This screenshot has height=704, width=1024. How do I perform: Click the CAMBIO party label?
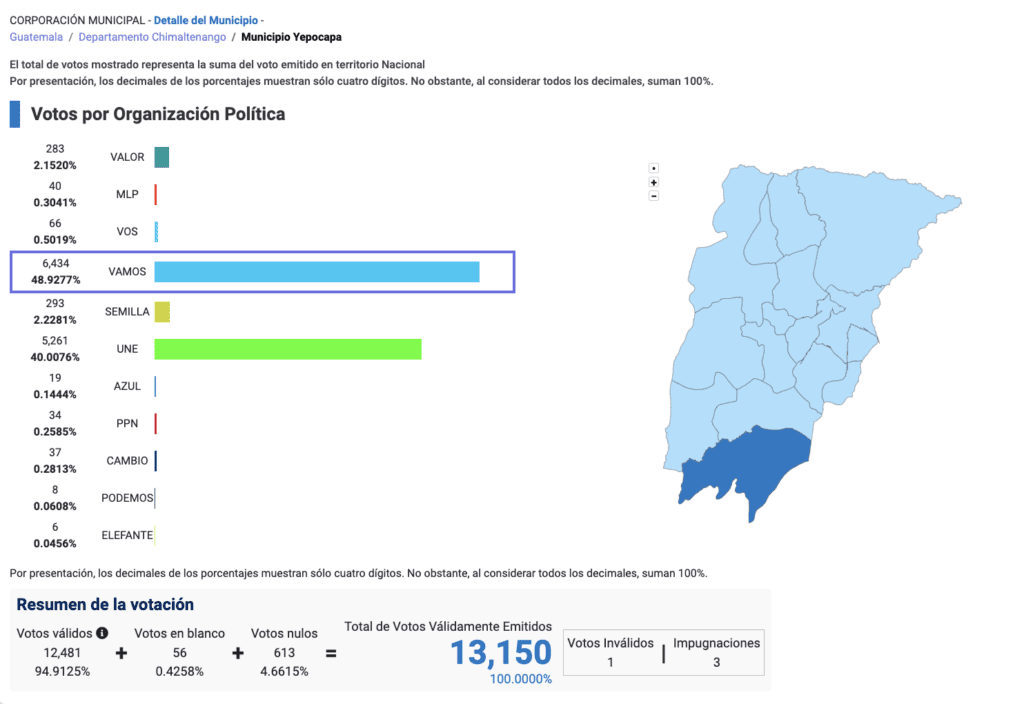tap(127, 461)
